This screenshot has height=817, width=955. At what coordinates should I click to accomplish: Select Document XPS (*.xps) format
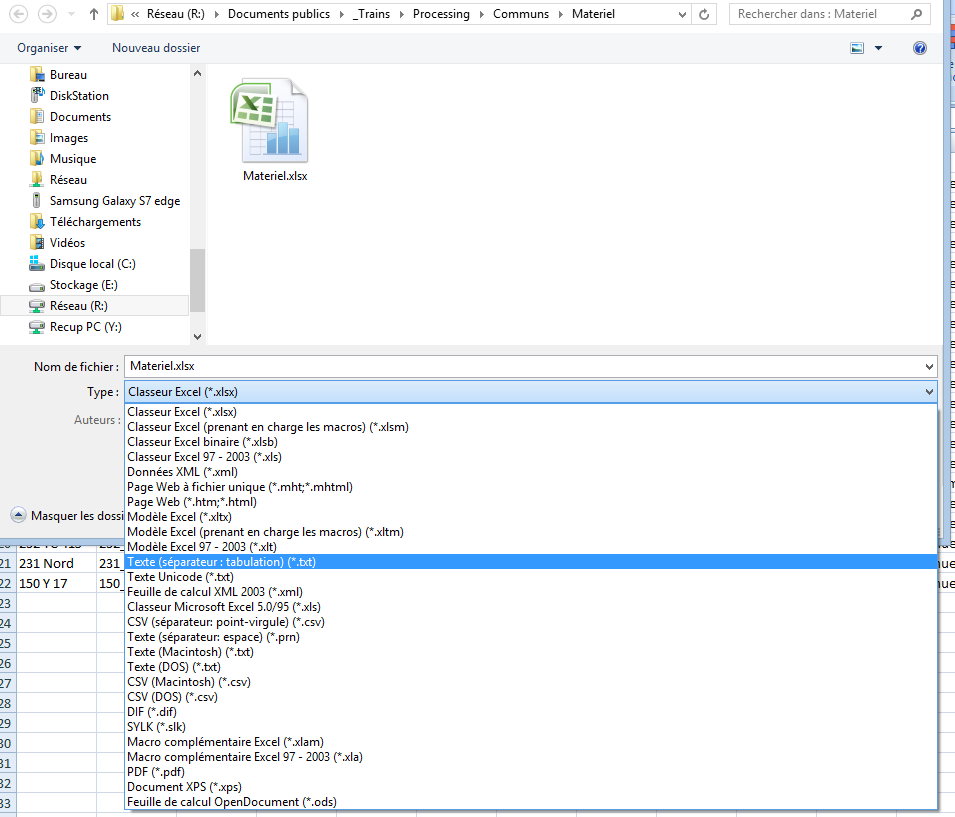(530, 787)
